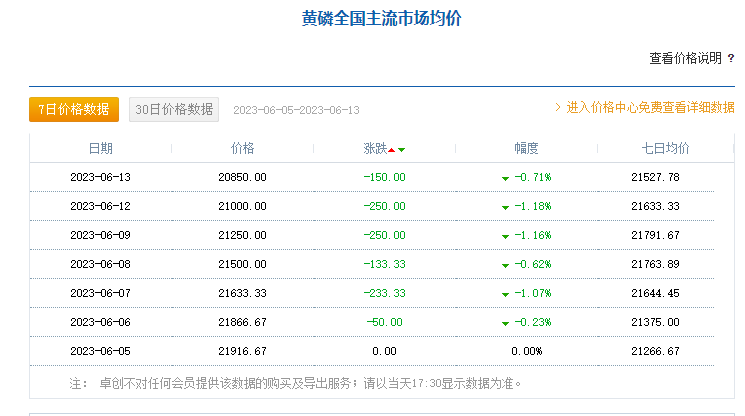This screenshot has width=745, height=416.
Task: Click change value -50.00
Action: pyautogui.click(x=384, y=322)
